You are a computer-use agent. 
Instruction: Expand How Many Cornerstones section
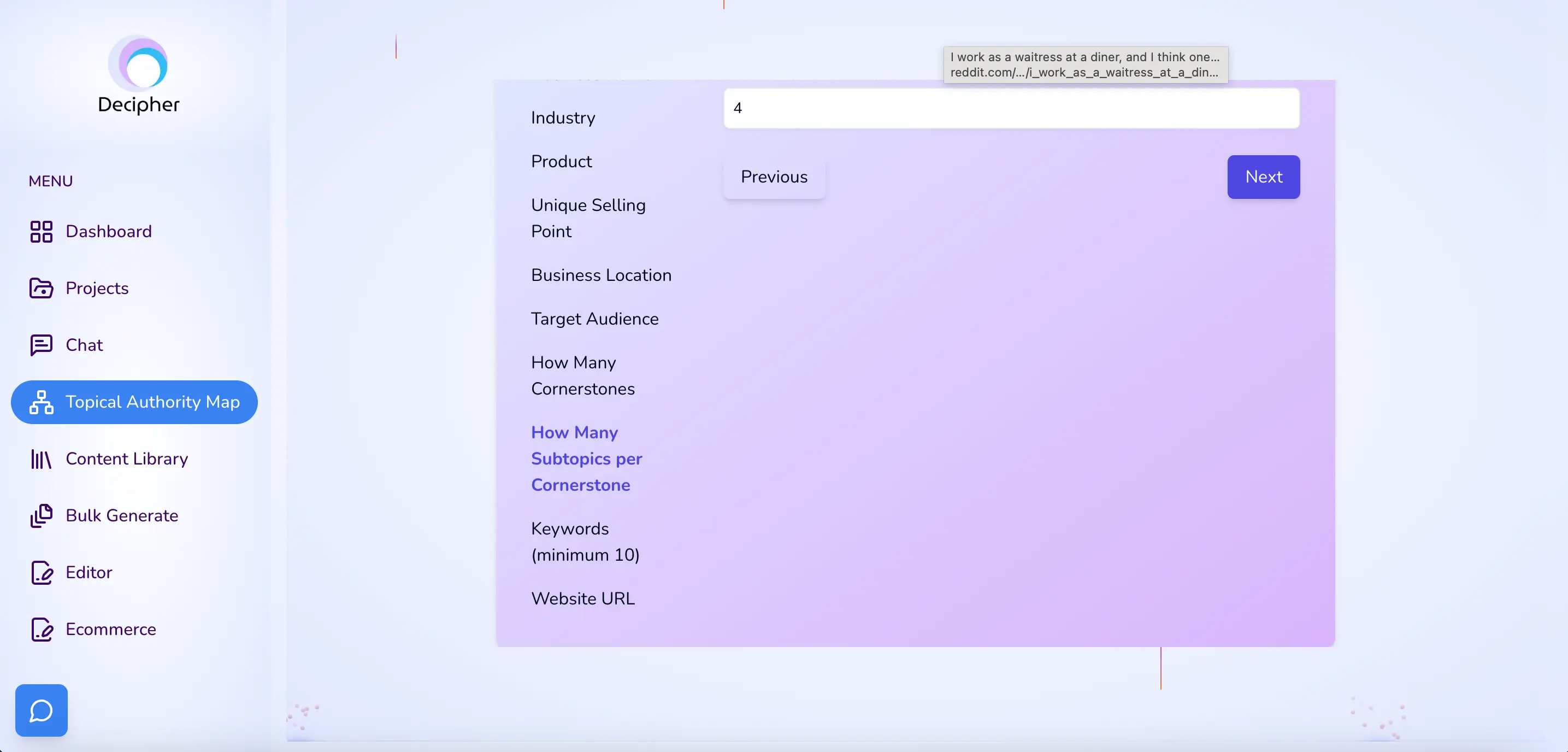click(x=583, y=375)
